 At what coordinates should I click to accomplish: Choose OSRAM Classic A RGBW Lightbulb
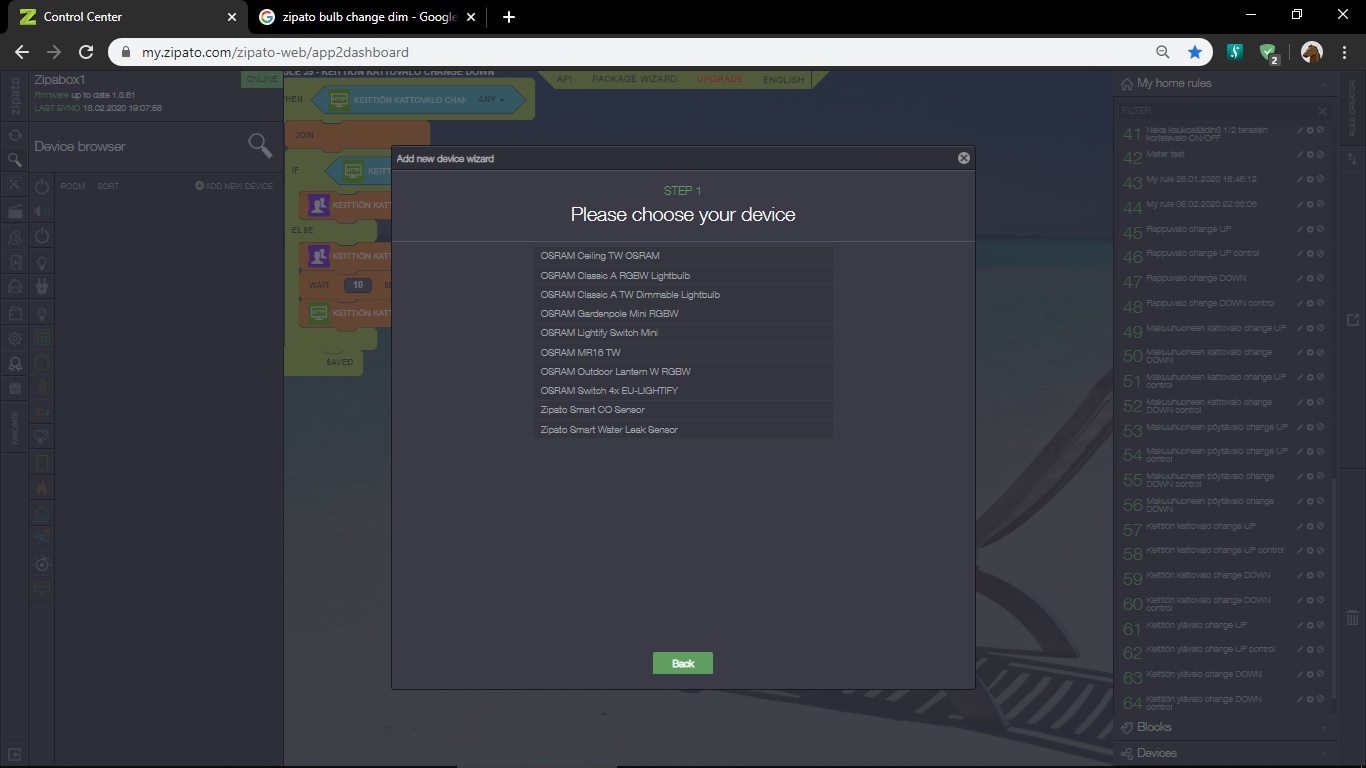coord(615,275)
